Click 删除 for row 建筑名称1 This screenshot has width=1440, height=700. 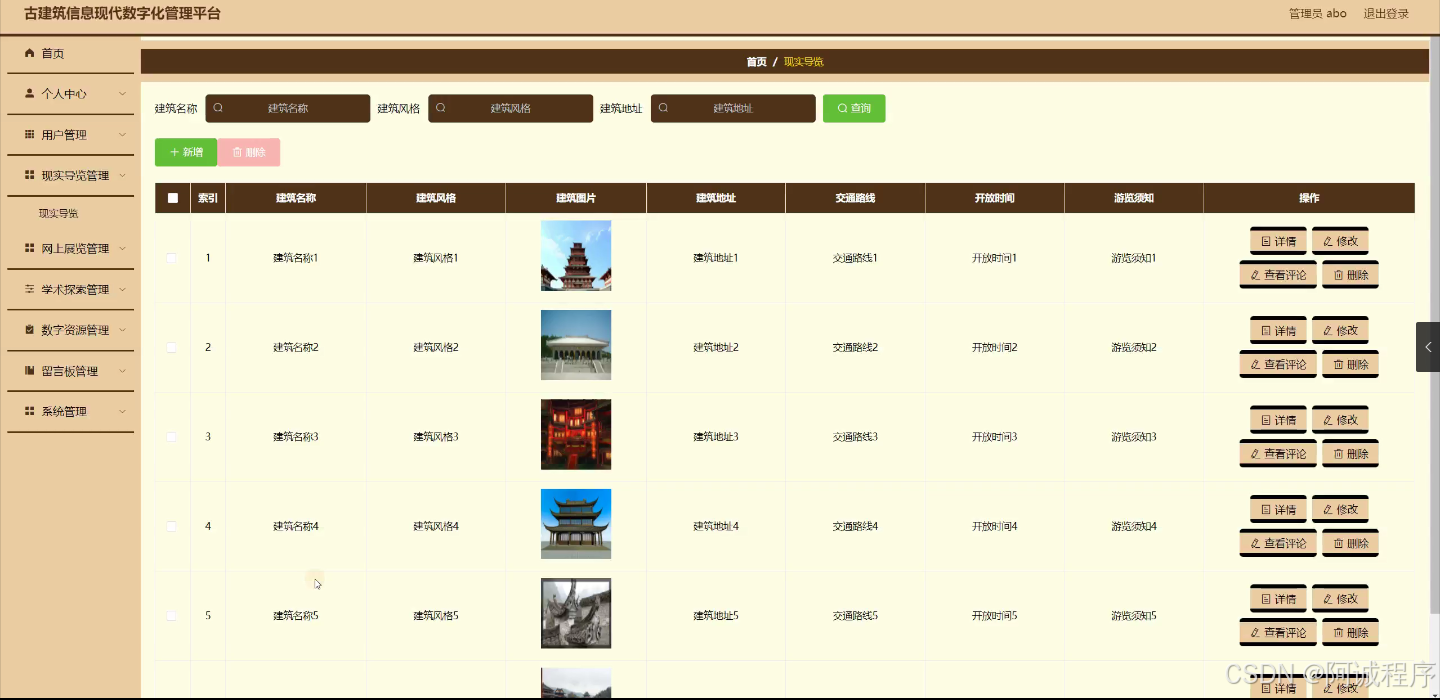1350,275
